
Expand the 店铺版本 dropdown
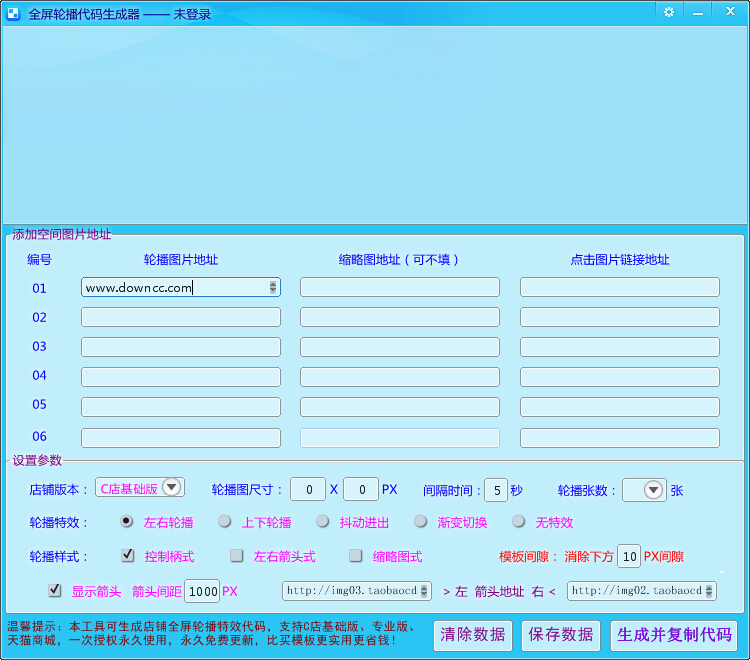(171, 488)
